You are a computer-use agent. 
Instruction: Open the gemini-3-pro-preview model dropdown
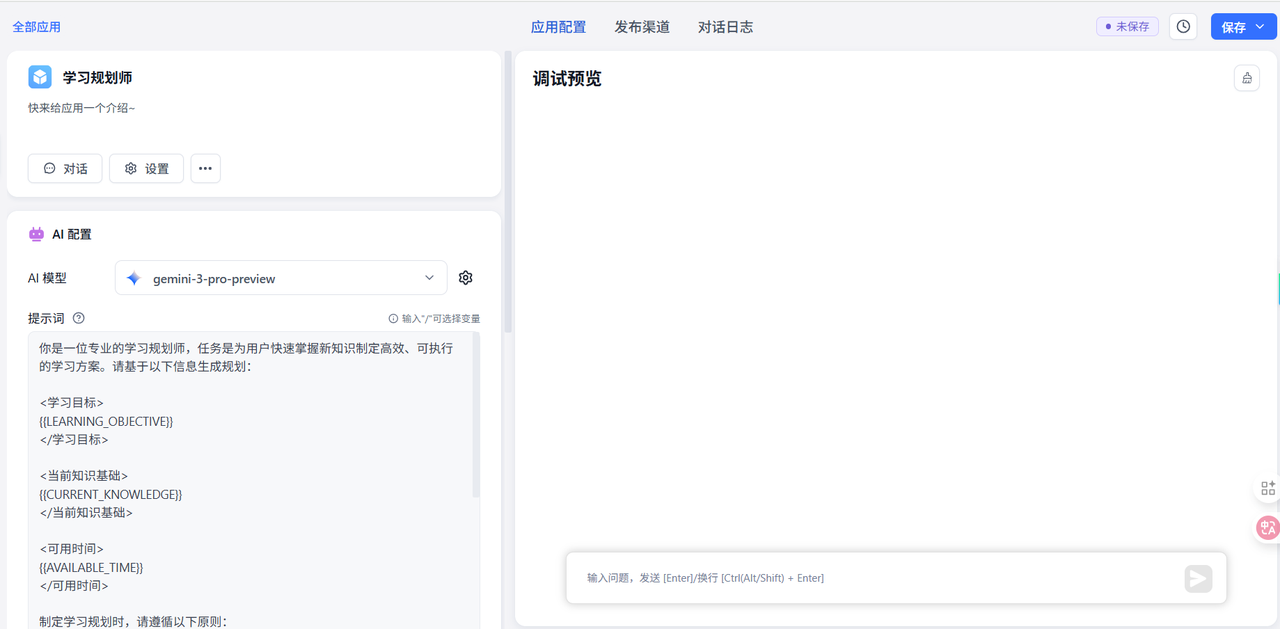281,278
